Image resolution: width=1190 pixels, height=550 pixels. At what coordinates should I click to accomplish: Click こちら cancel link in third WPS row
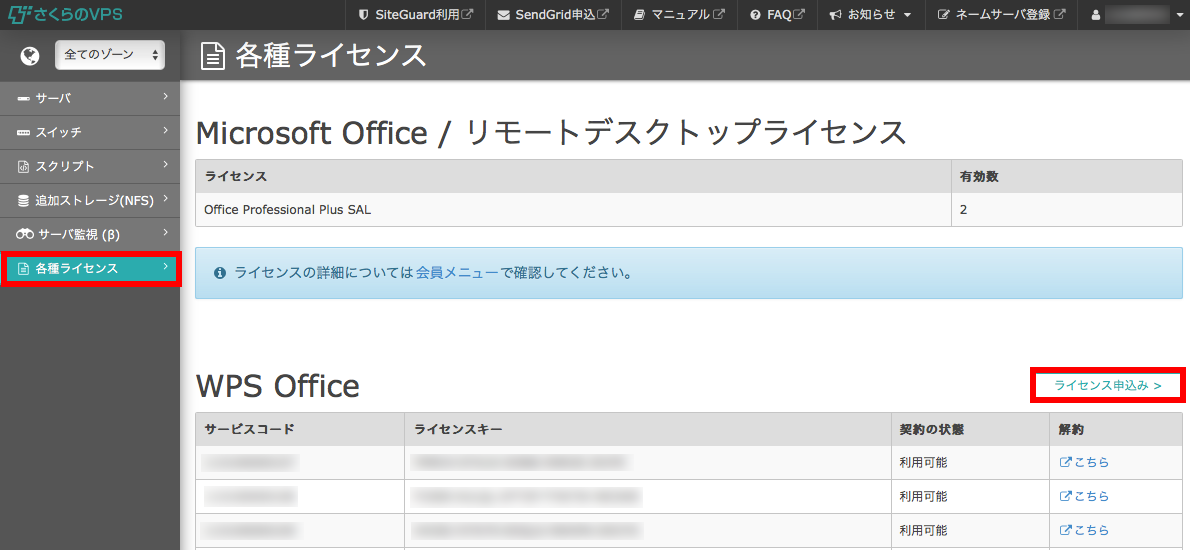tap(1084, 530)
